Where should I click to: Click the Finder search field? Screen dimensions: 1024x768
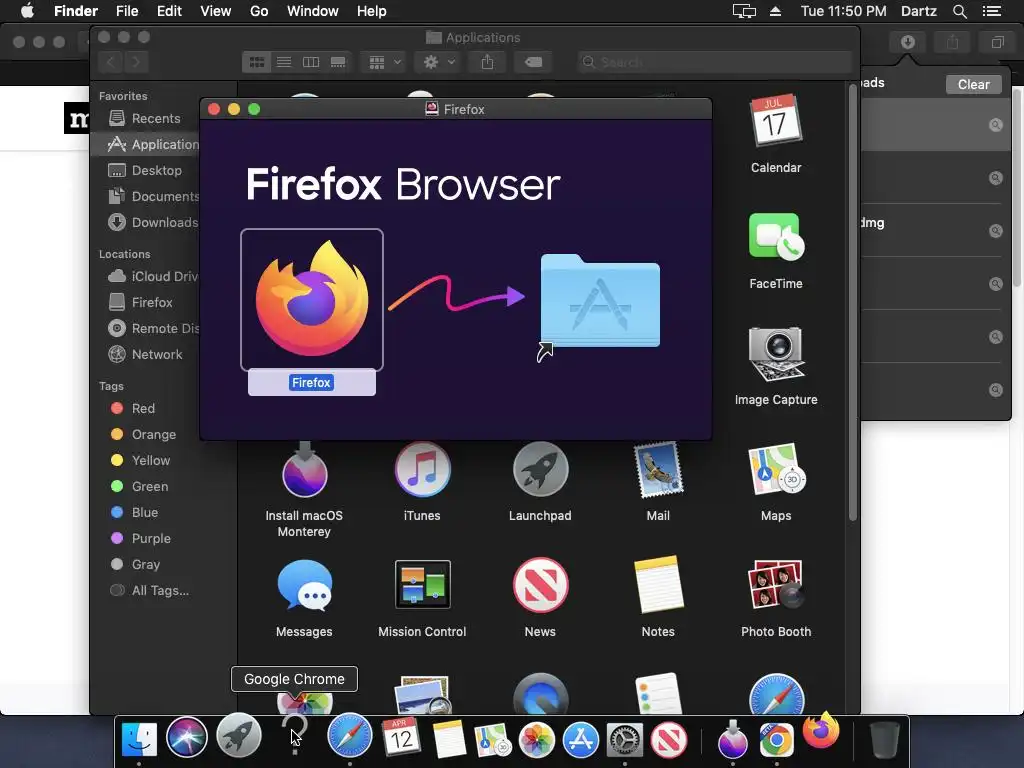715,62
